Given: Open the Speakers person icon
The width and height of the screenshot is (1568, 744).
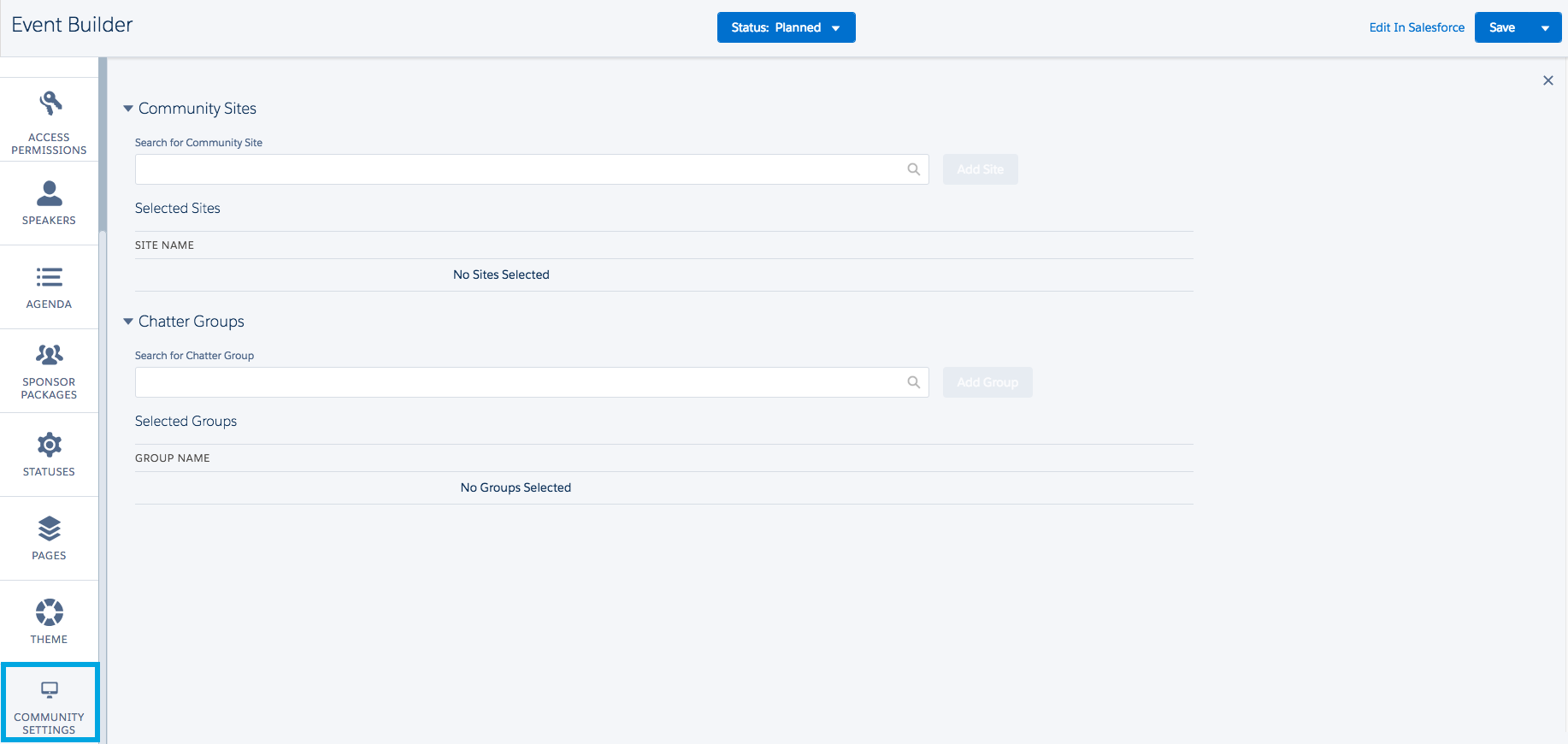Looking at the screenshot, I should coord(50,194).
